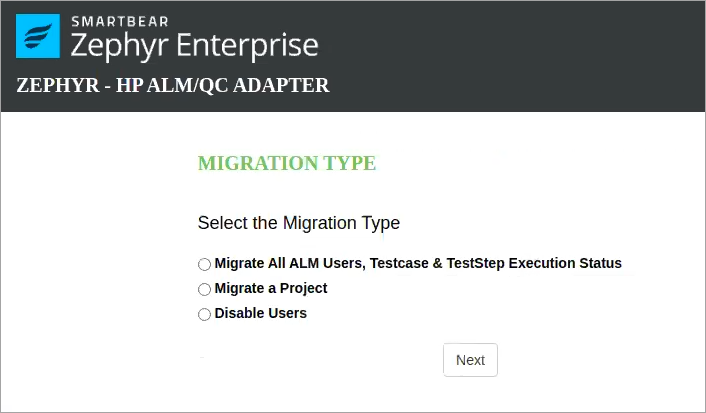
Task: Click the 'Select the Migration Type' prompt
Action: pyautogui.click(x=298, y=223)
